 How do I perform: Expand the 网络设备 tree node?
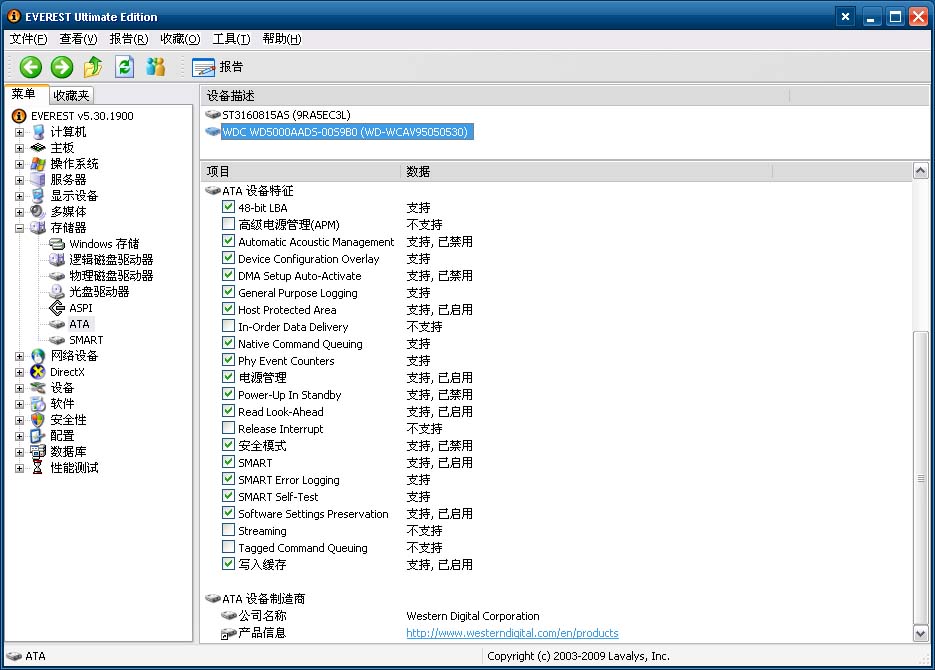pyautogui.click(x=20, y=356)
